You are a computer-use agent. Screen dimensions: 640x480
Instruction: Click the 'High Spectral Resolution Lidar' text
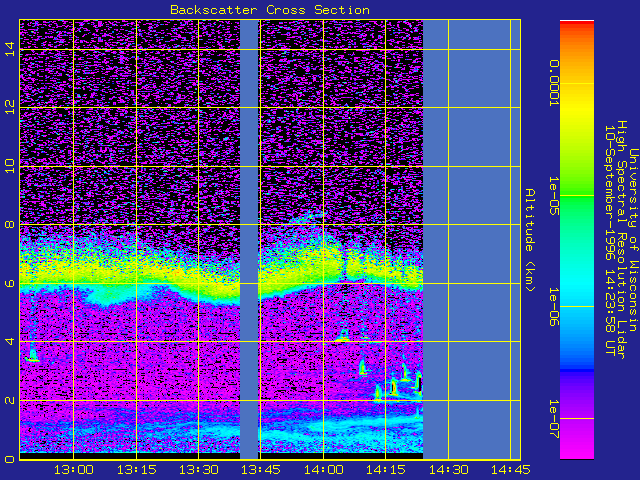pos(621,240)
